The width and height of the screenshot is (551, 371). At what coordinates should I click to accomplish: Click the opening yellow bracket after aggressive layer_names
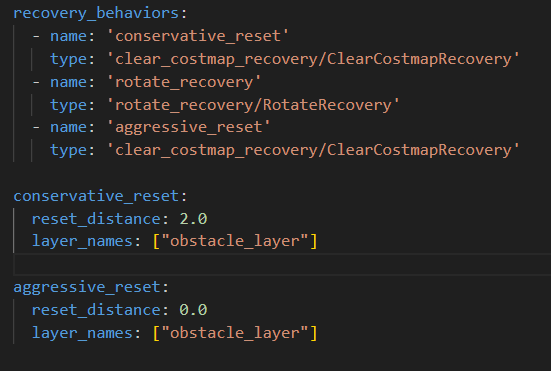click(x=156, y=333)
